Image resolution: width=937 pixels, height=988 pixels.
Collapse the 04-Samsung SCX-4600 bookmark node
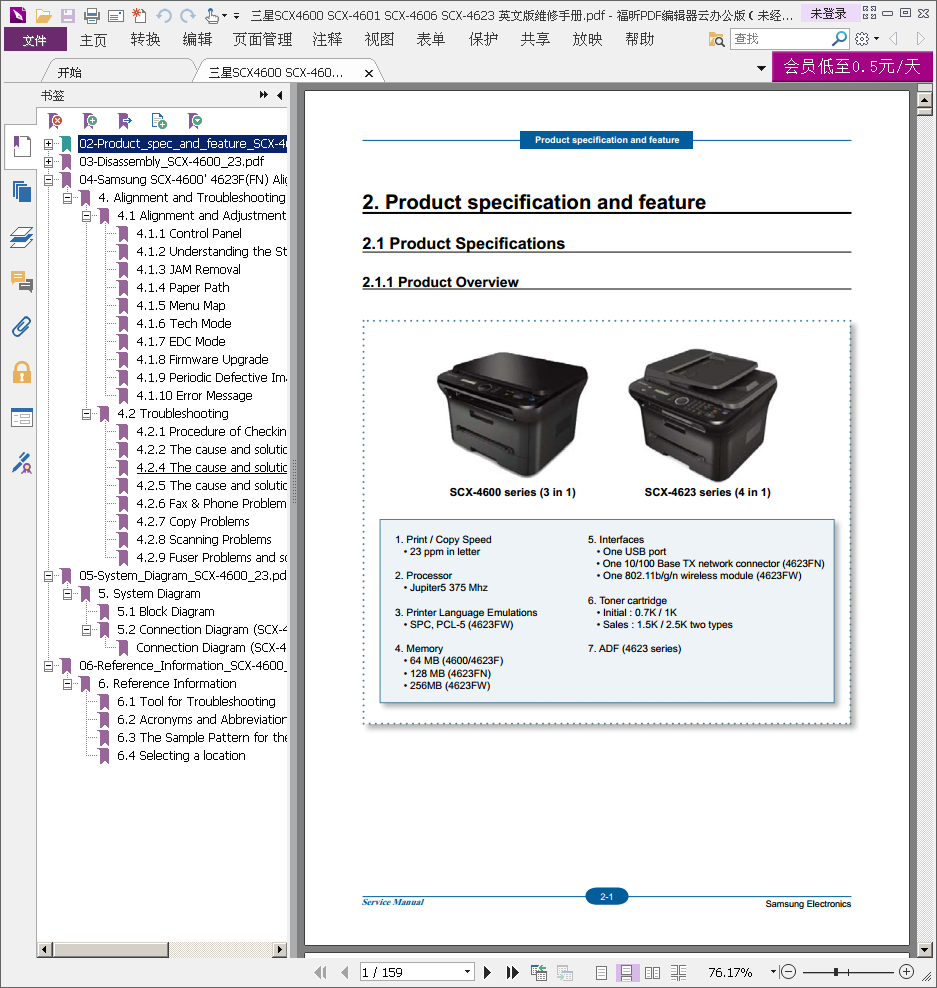click(x=49, y=180)
